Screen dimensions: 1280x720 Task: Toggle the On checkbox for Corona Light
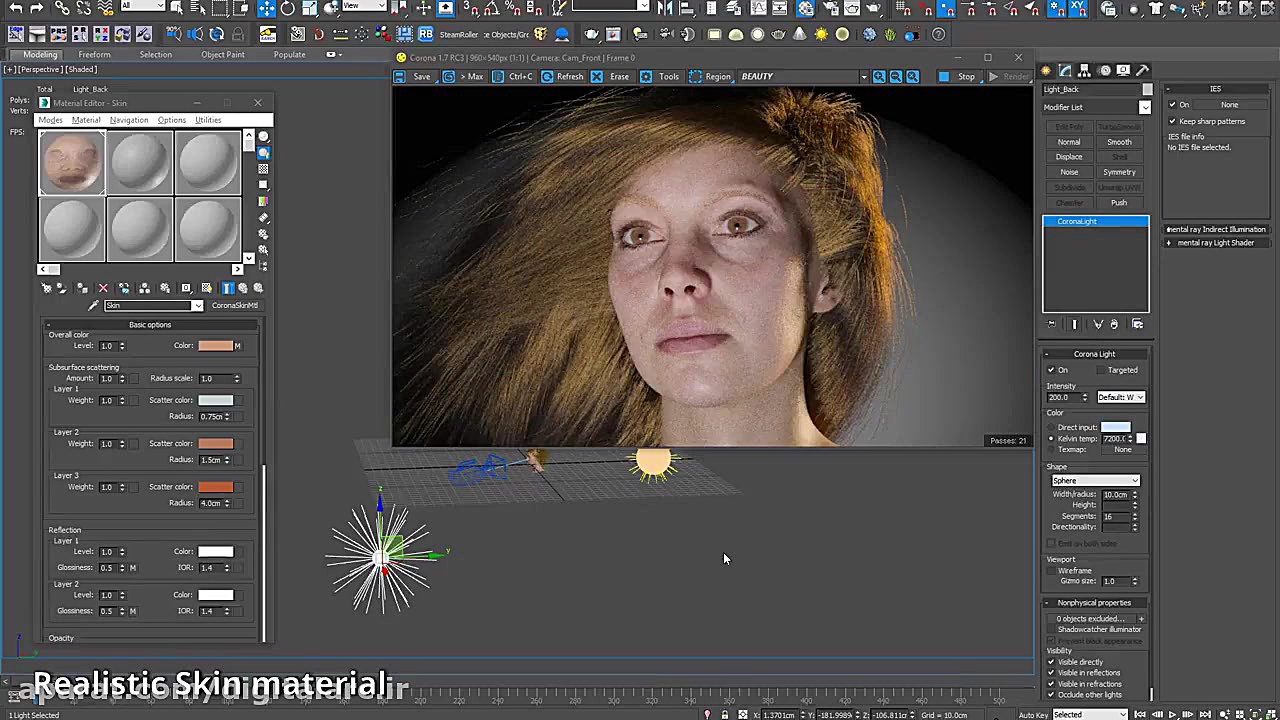pyautogui.click(x=1050, y=370)
